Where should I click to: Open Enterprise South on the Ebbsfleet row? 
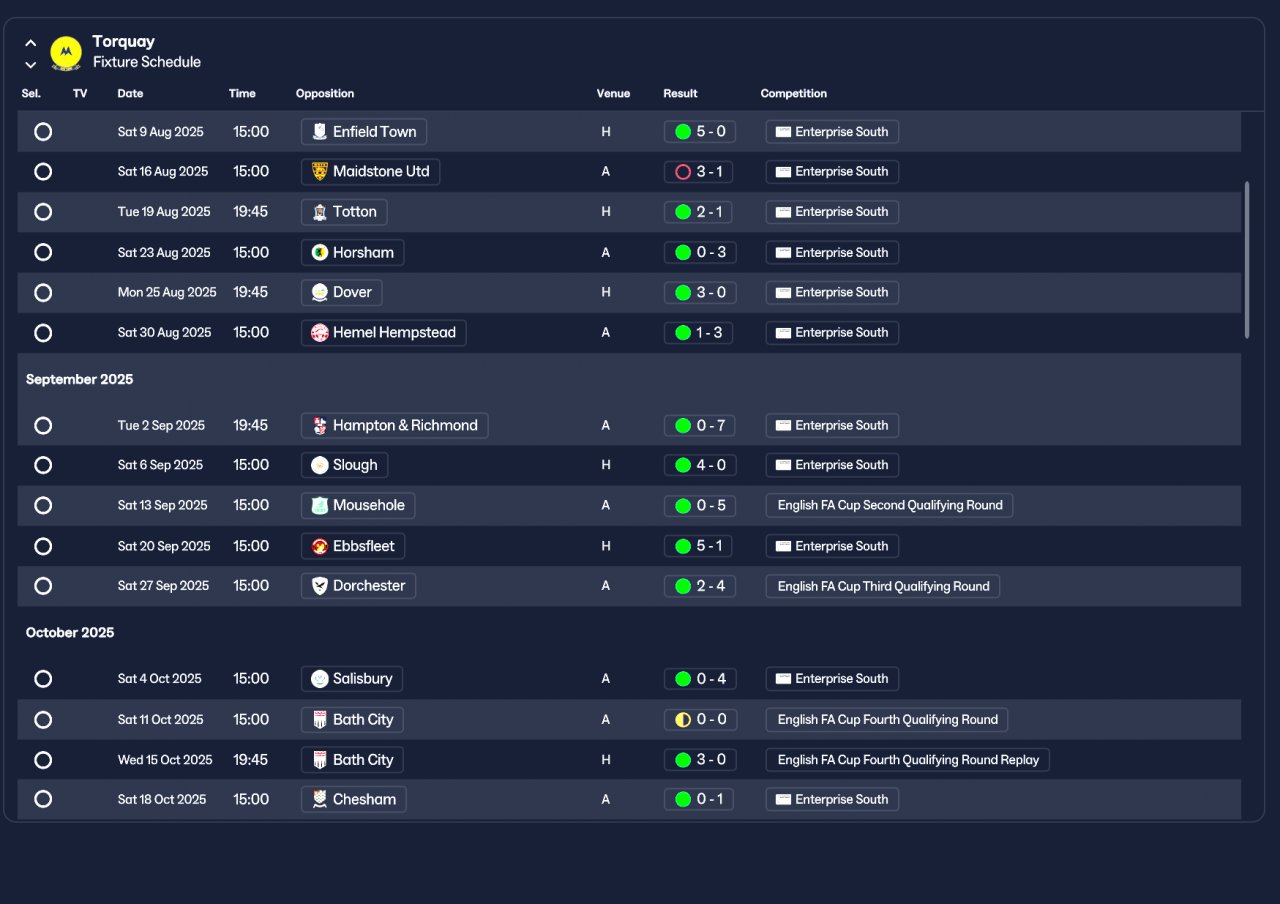(832, 546)
